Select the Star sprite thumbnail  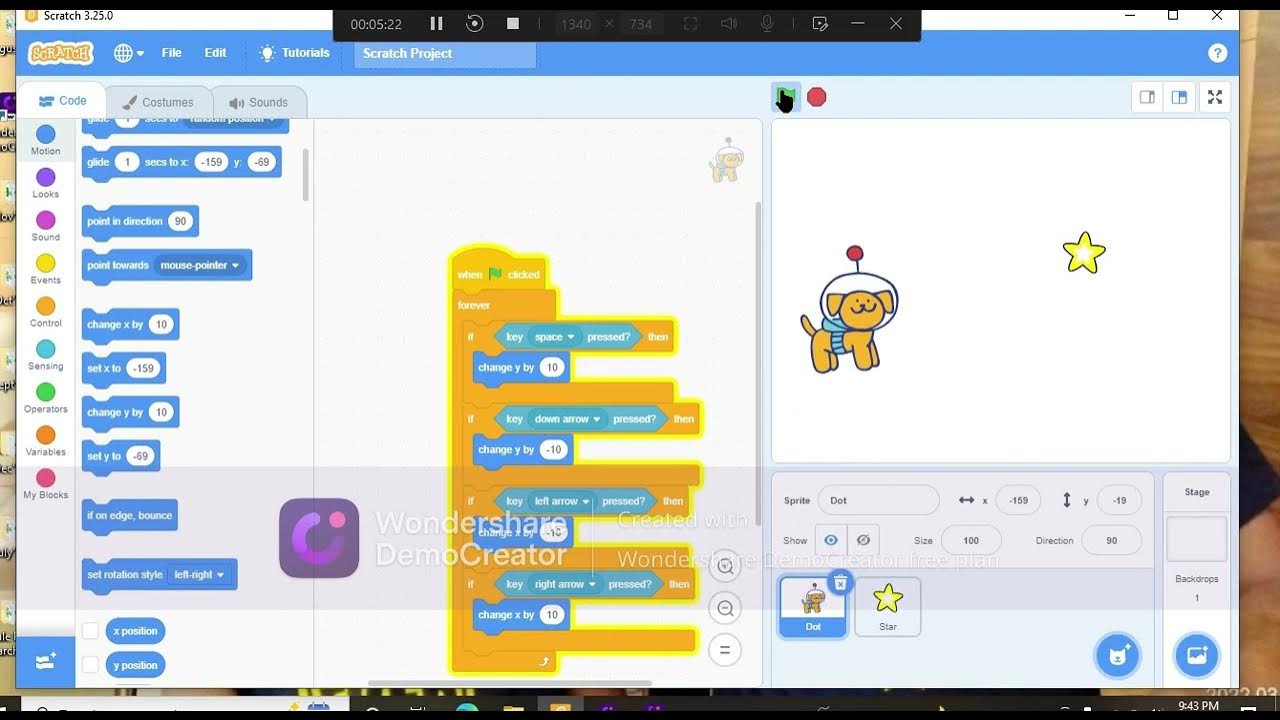(888, 606)
